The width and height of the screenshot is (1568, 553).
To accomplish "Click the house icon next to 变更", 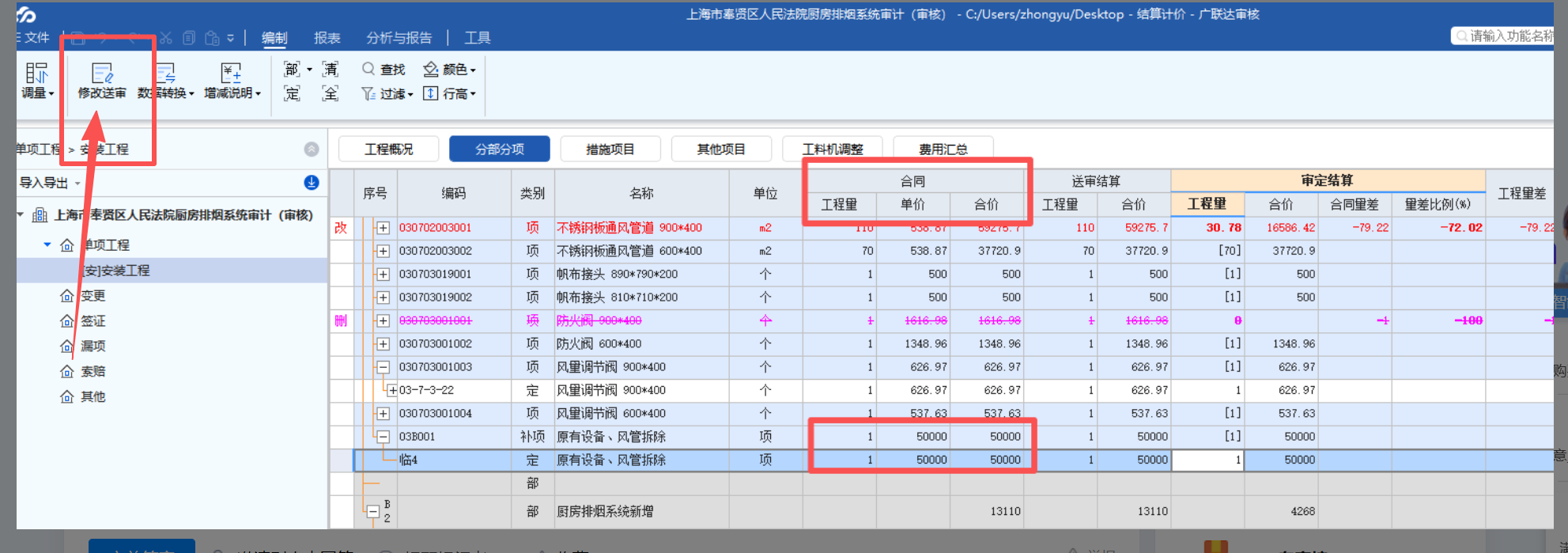I will point(67,296).
